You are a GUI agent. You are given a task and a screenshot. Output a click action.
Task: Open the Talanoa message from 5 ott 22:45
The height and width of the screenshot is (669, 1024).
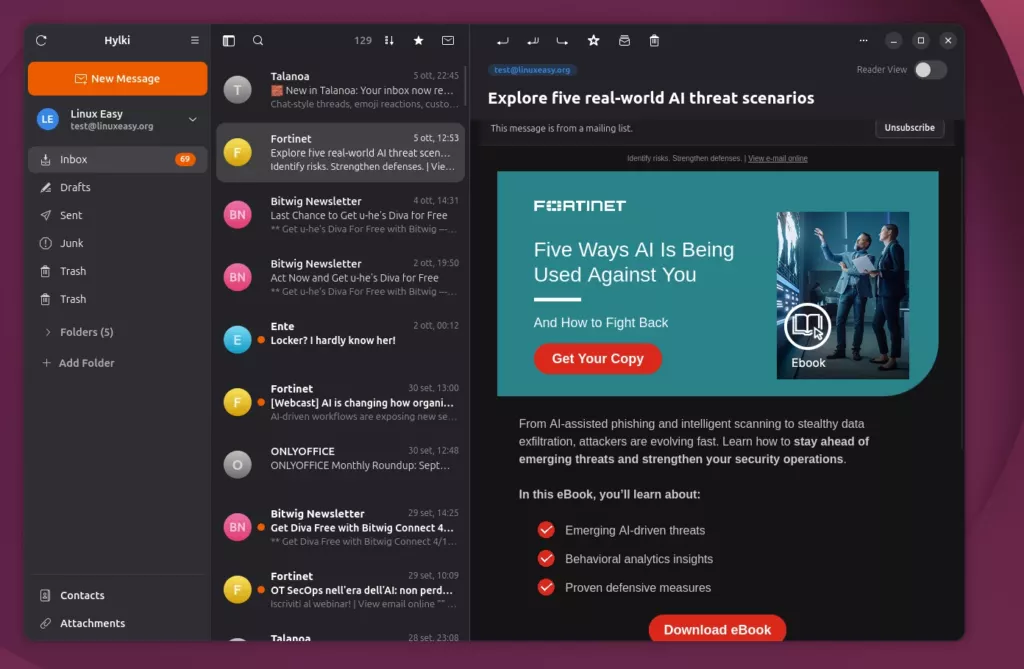pos(340,90)
